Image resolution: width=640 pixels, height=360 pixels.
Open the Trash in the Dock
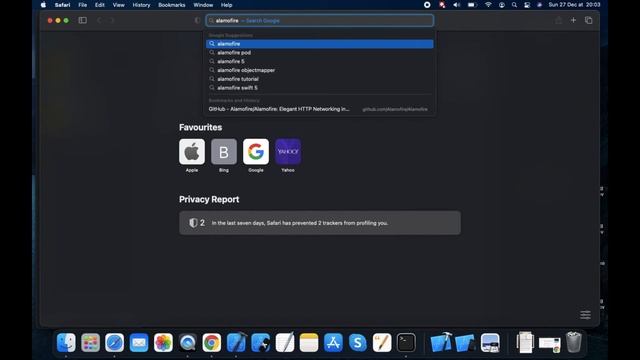point(573,342)
